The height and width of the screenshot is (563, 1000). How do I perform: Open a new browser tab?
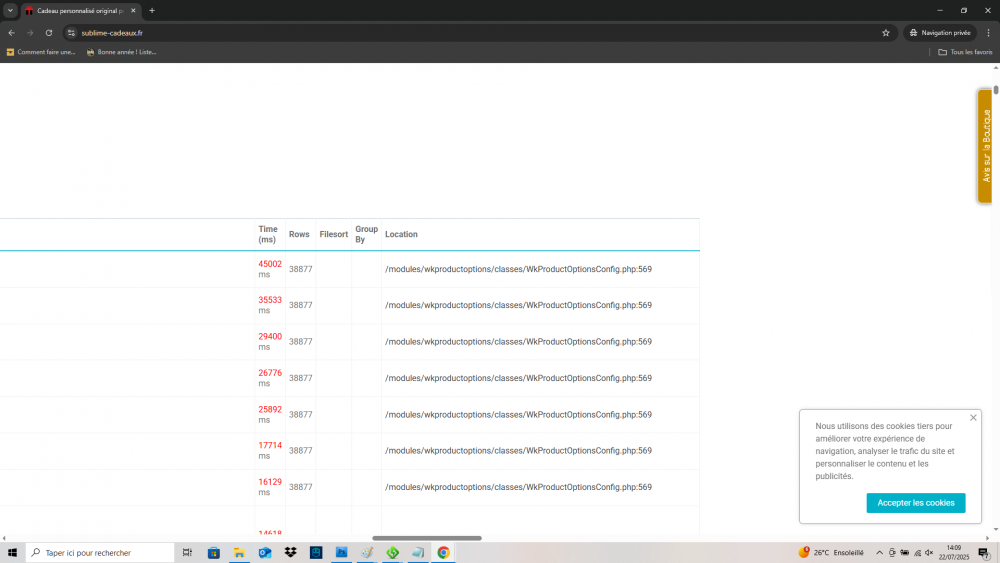pos(152,11)
